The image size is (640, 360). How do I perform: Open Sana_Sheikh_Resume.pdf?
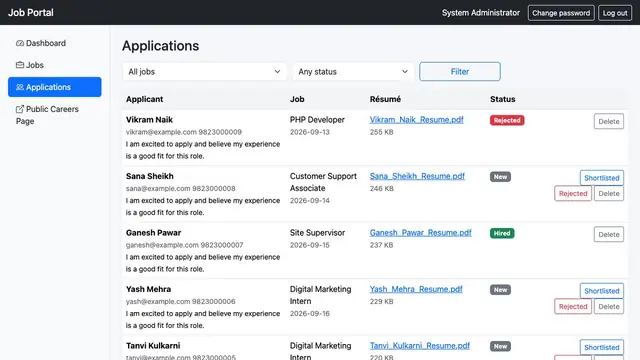coord(417,176)
